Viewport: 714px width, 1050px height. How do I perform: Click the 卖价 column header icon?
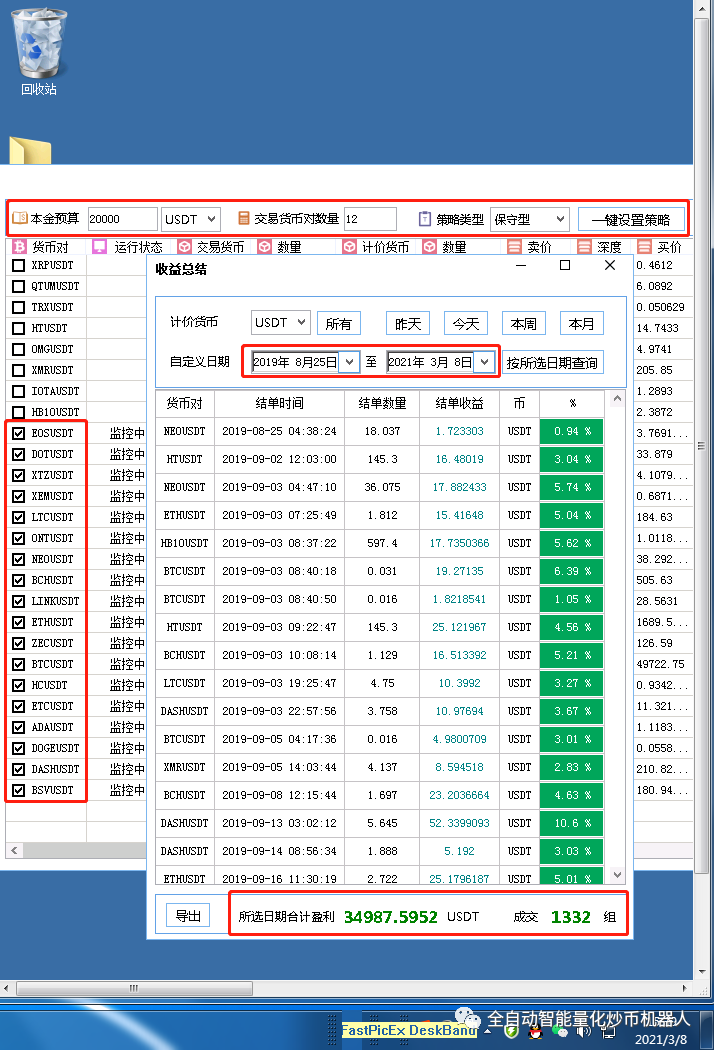pos(514,247)
